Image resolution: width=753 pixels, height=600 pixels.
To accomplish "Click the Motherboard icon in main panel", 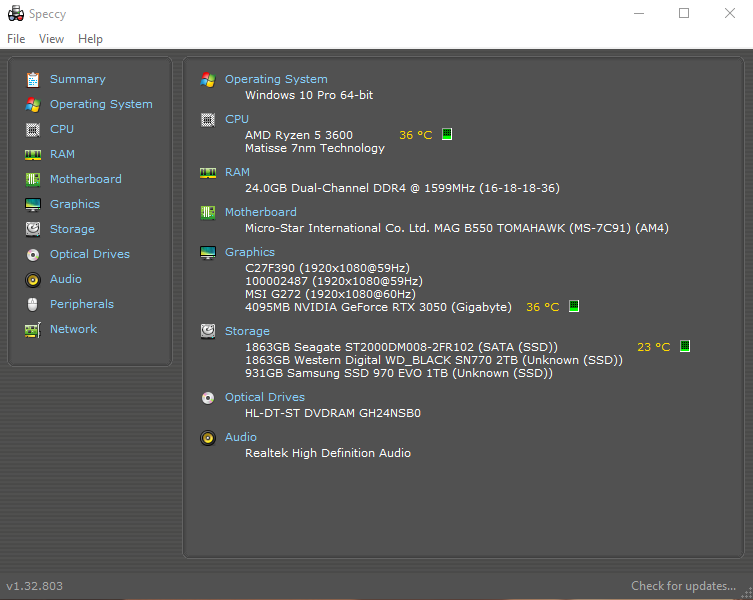I will click(x=208, y=212).
